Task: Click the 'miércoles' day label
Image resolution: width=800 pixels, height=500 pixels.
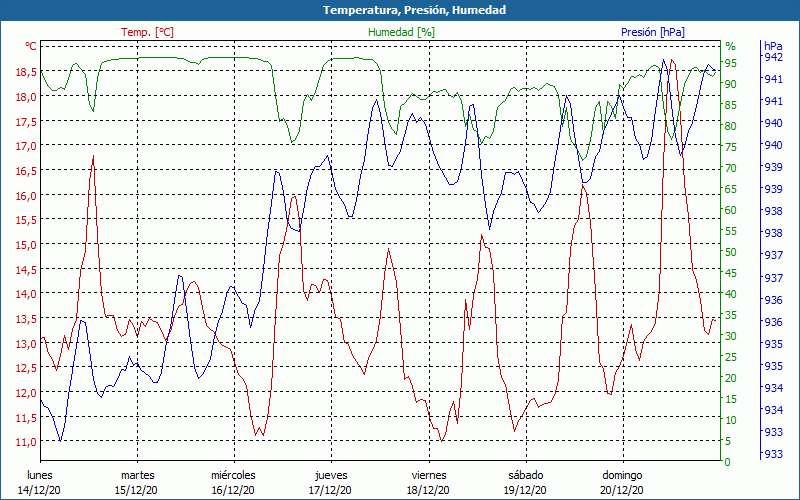Action: click(x=234, y=476)
